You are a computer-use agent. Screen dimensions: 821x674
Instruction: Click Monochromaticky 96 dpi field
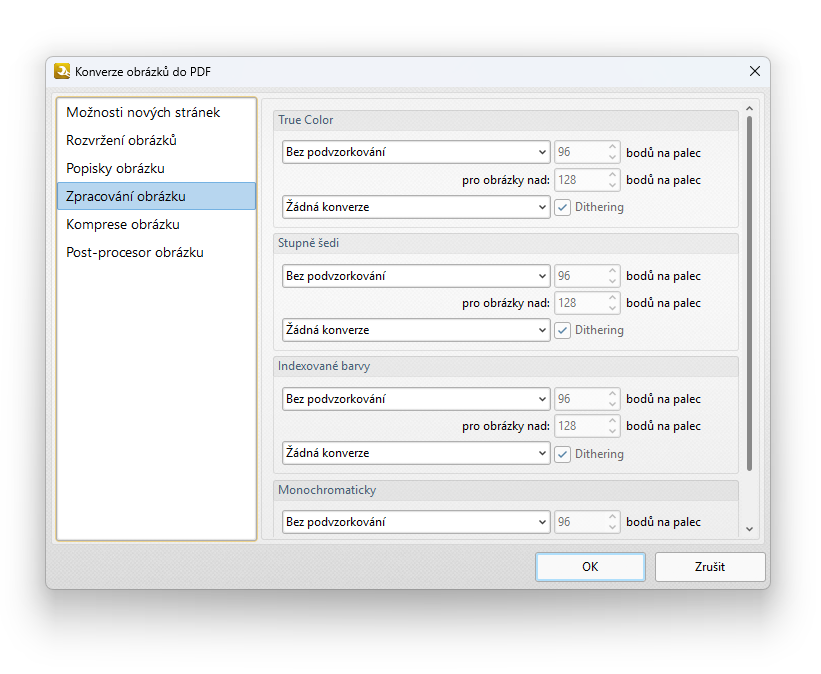580,522
